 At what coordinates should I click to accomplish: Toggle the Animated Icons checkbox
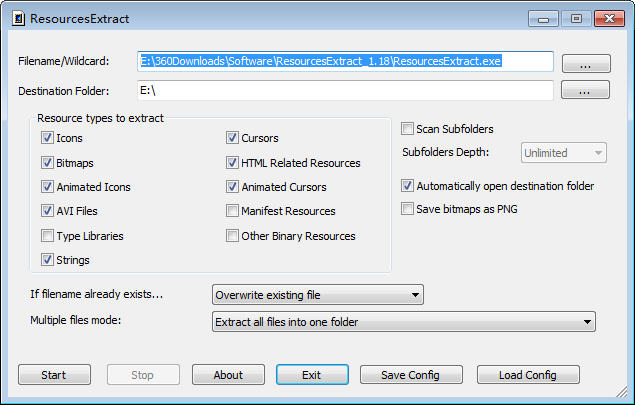pos(47,186)
